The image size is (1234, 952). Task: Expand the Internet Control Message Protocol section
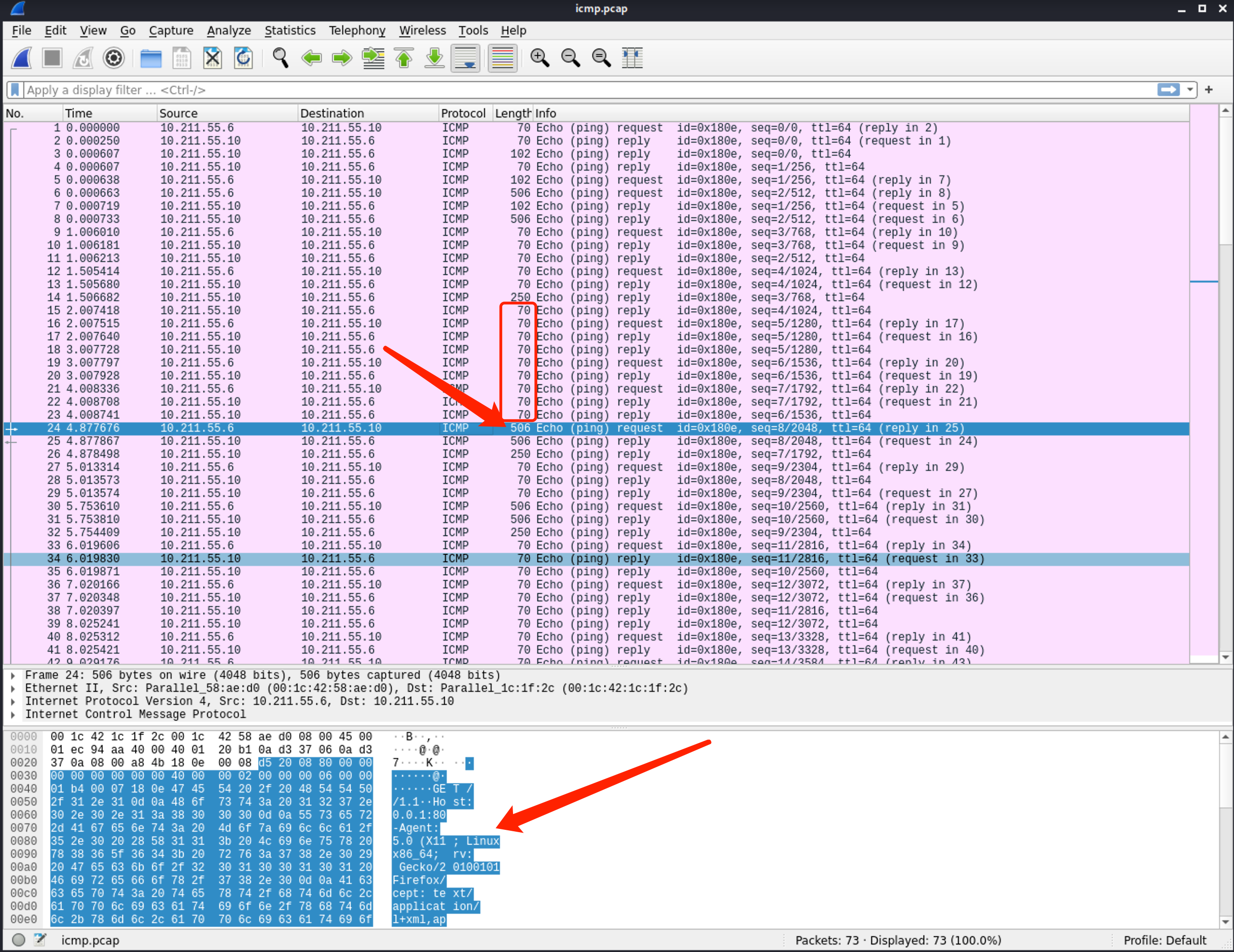13,715
